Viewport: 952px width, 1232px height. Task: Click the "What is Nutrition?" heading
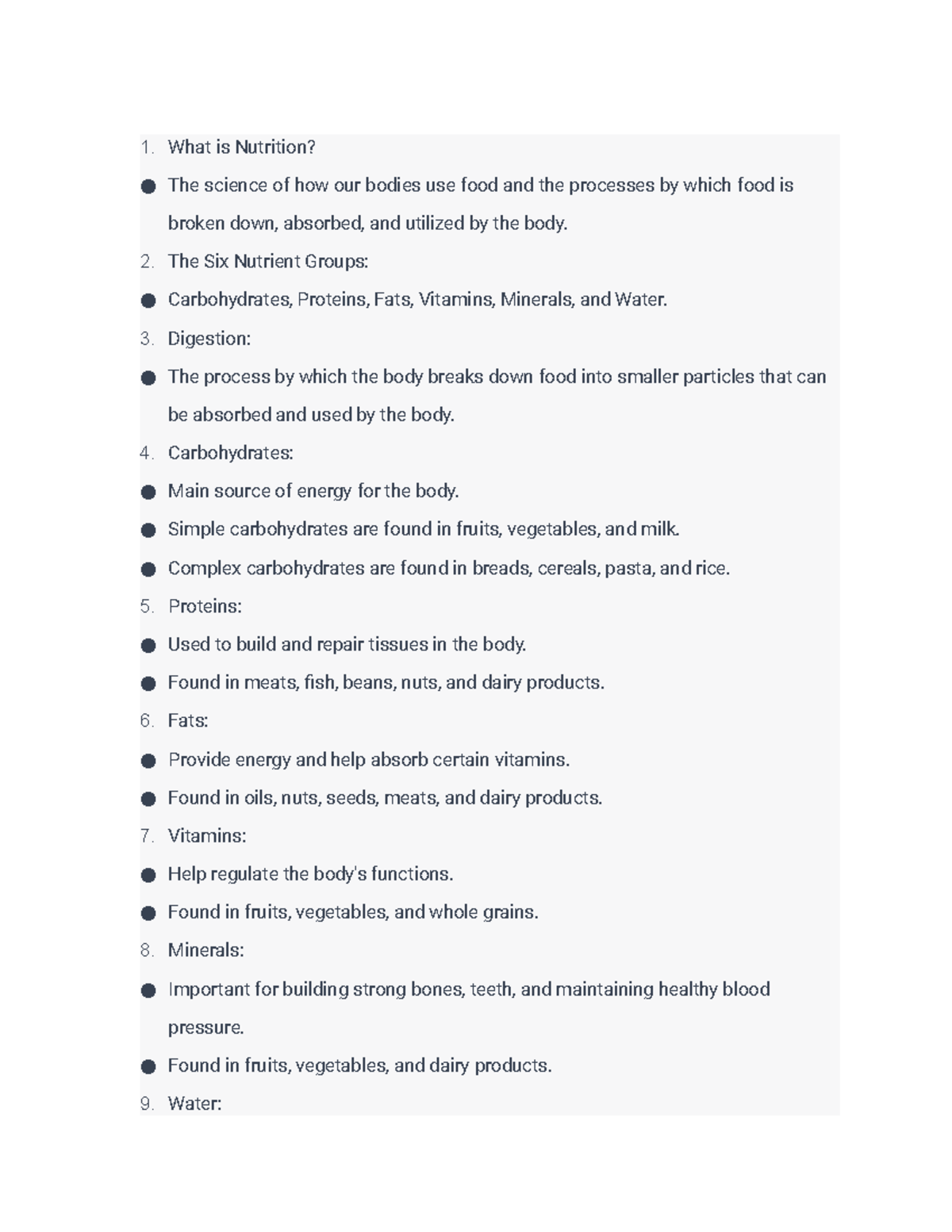pos(241,148)
